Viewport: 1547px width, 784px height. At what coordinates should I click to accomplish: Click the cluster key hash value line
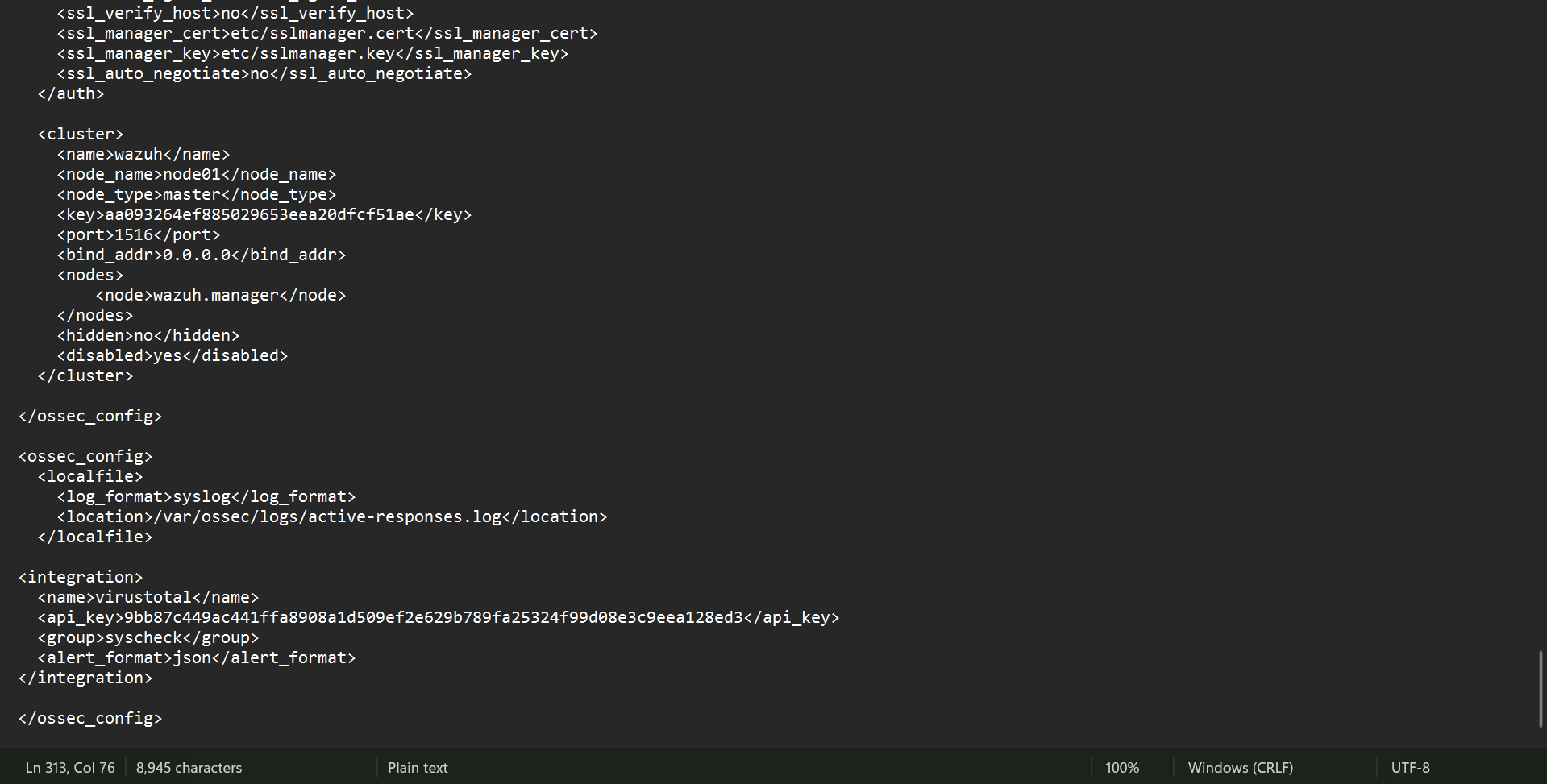[x=264, y=215]
